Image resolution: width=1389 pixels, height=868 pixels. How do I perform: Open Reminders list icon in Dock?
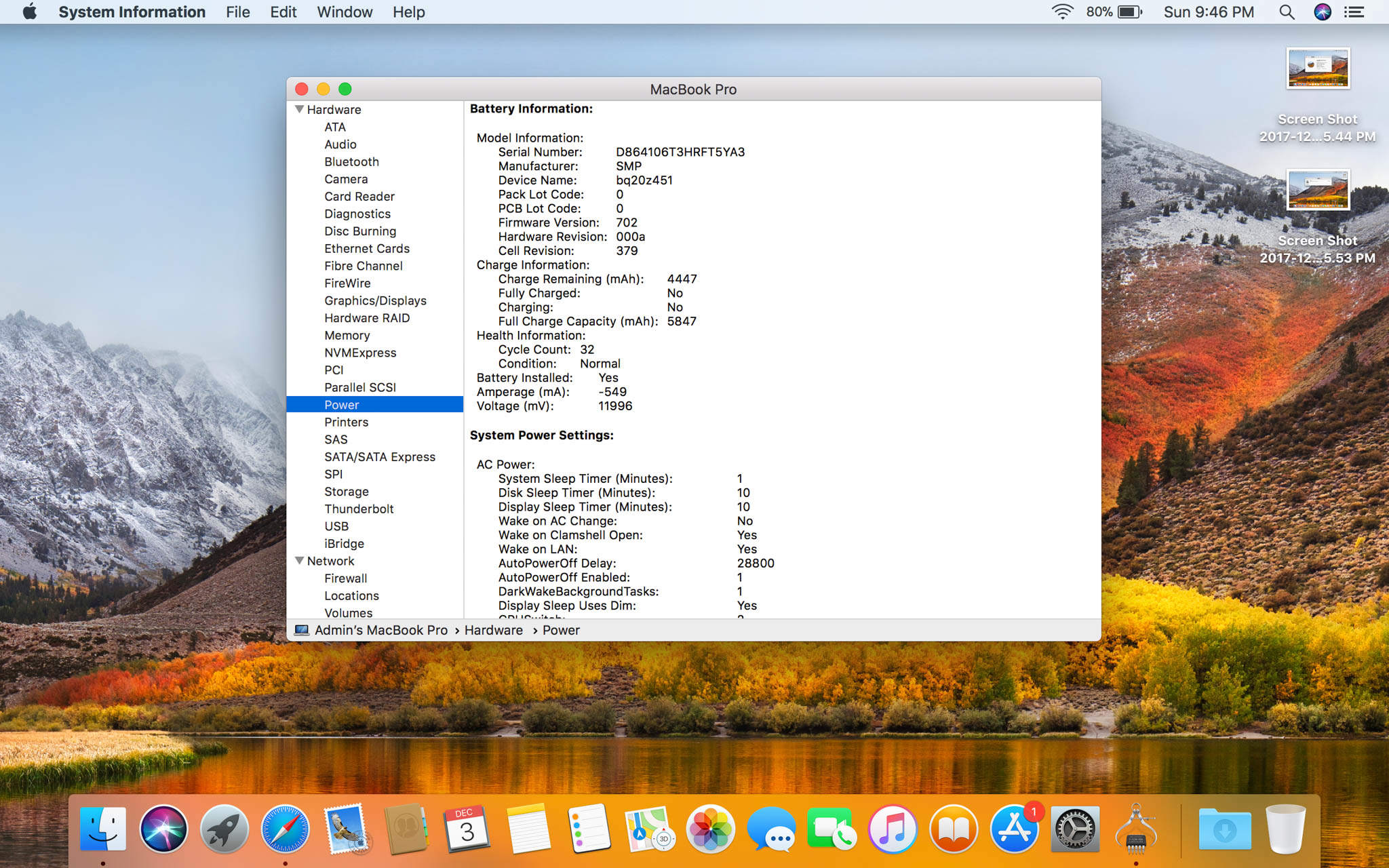(x=589, y=828)
